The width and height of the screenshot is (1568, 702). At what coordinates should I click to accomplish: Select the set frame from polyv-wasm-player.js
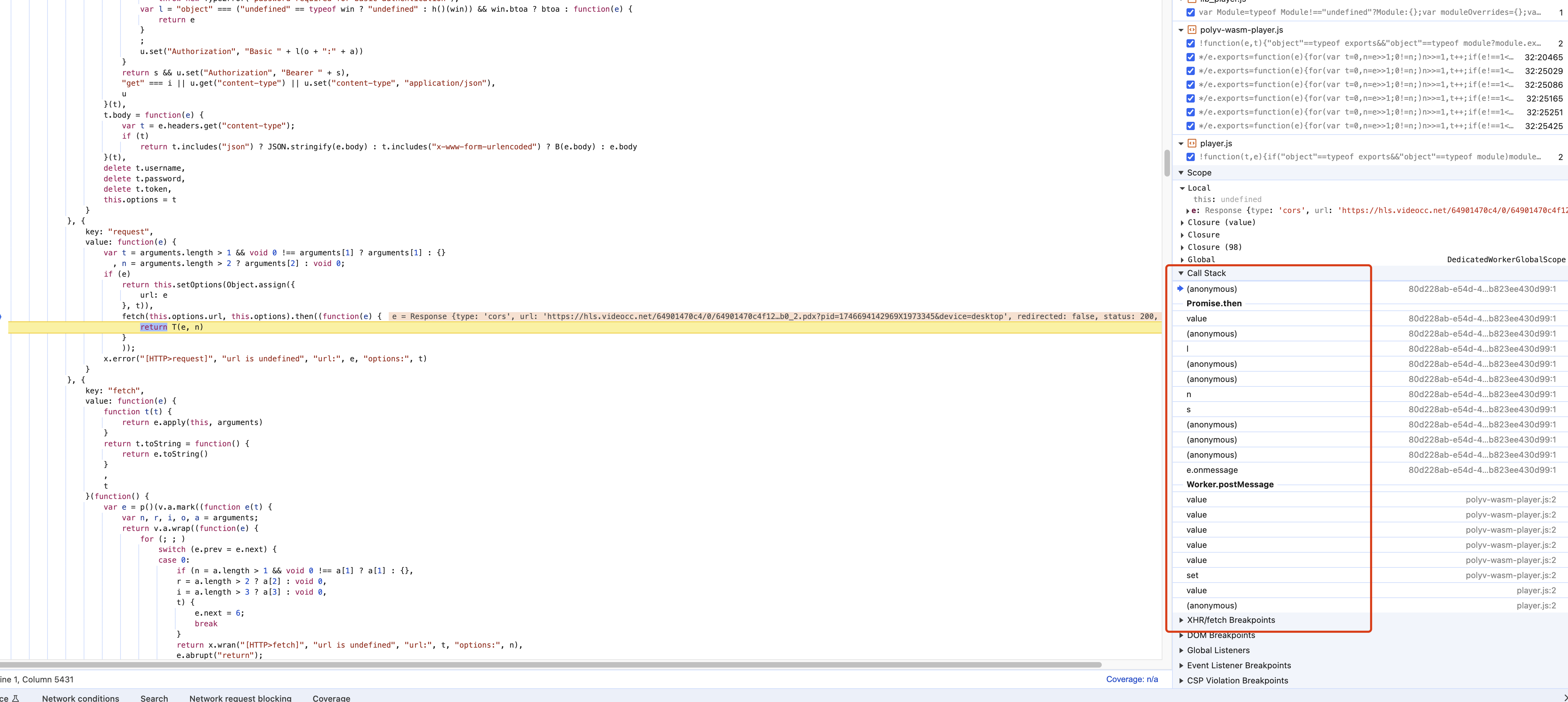point(1192,575)
